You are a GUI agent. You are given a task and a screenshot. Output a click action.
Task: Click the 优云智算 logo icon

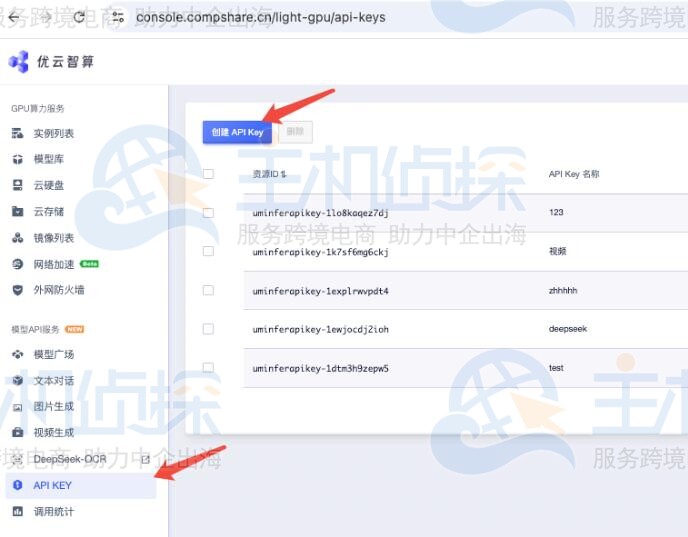click(x=19, y=62)
